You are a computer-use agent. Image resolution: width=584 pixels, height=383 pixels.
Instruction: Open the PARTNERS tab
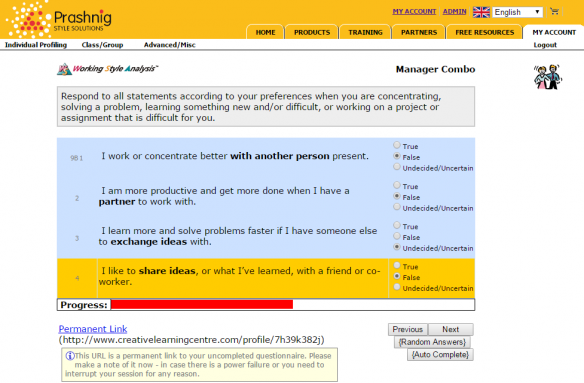pyautogui.click(x=419, y=32)
